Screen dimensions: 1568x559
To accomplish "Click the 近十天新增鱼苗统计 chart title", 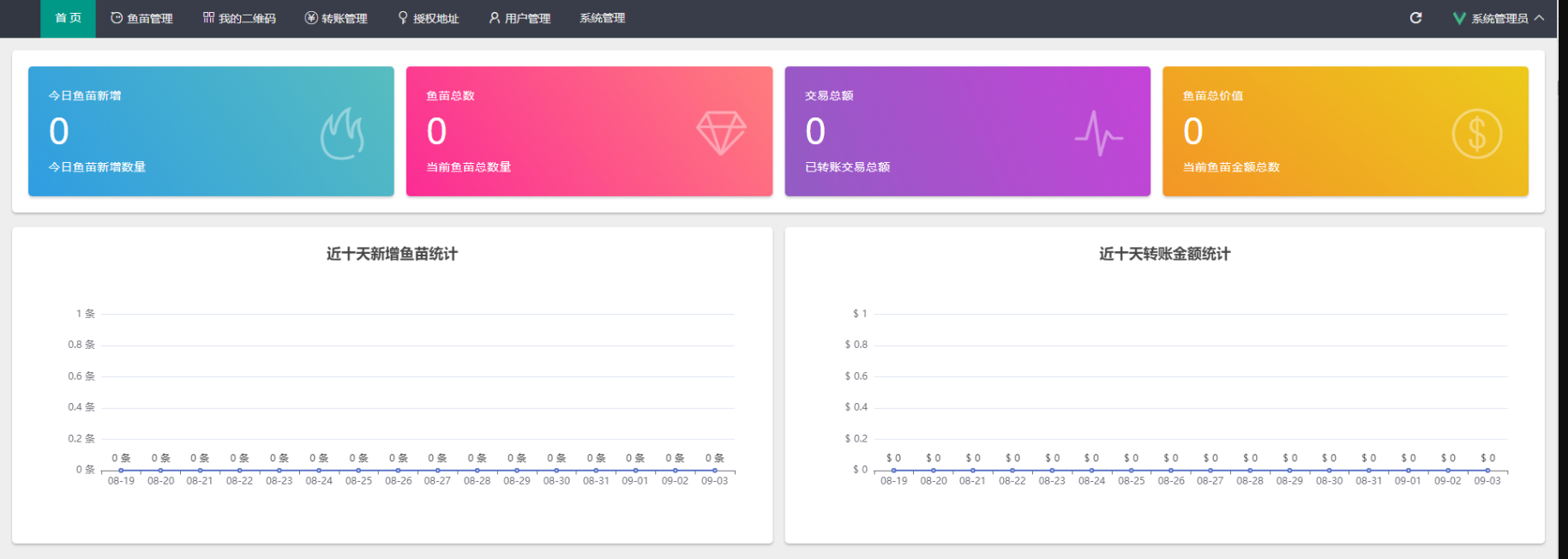I will pos(392,254).
